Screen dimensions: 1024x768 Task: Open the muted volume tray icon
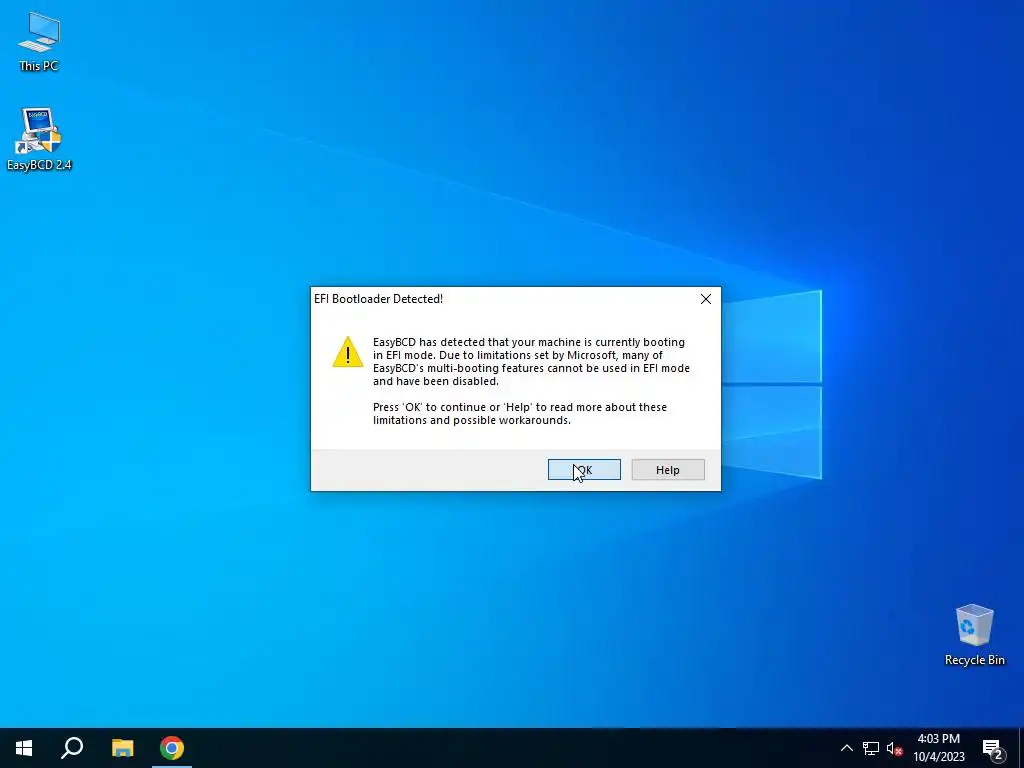(x=894, y=748)
